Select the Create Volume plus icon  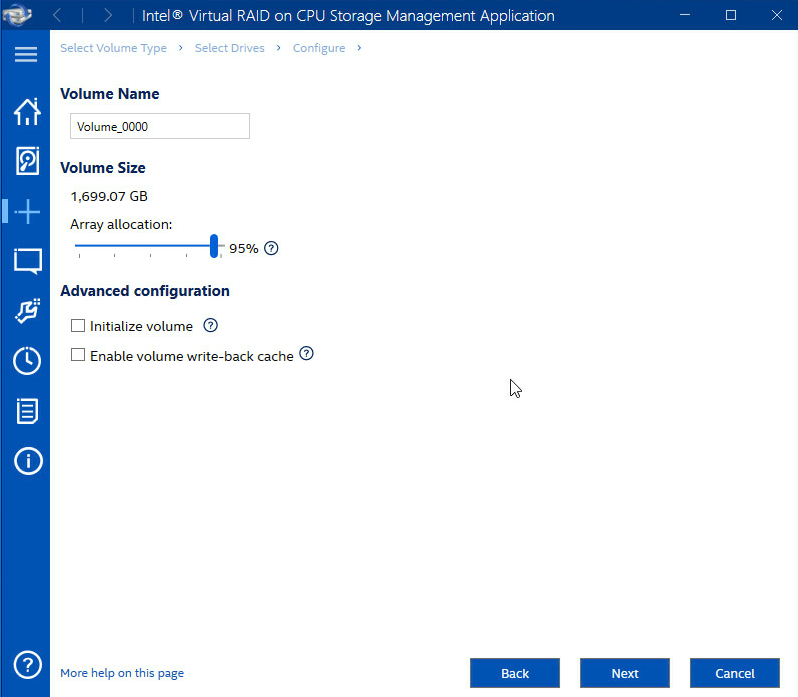coord(27,211)
